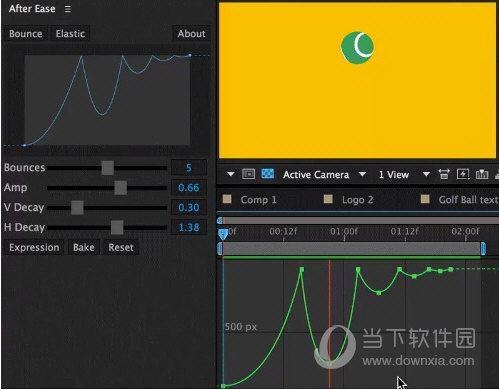The height and width of the screenshot is (390, 499).
Task: Click the After Ease bounce curve preview
Action: click(107, 100)
